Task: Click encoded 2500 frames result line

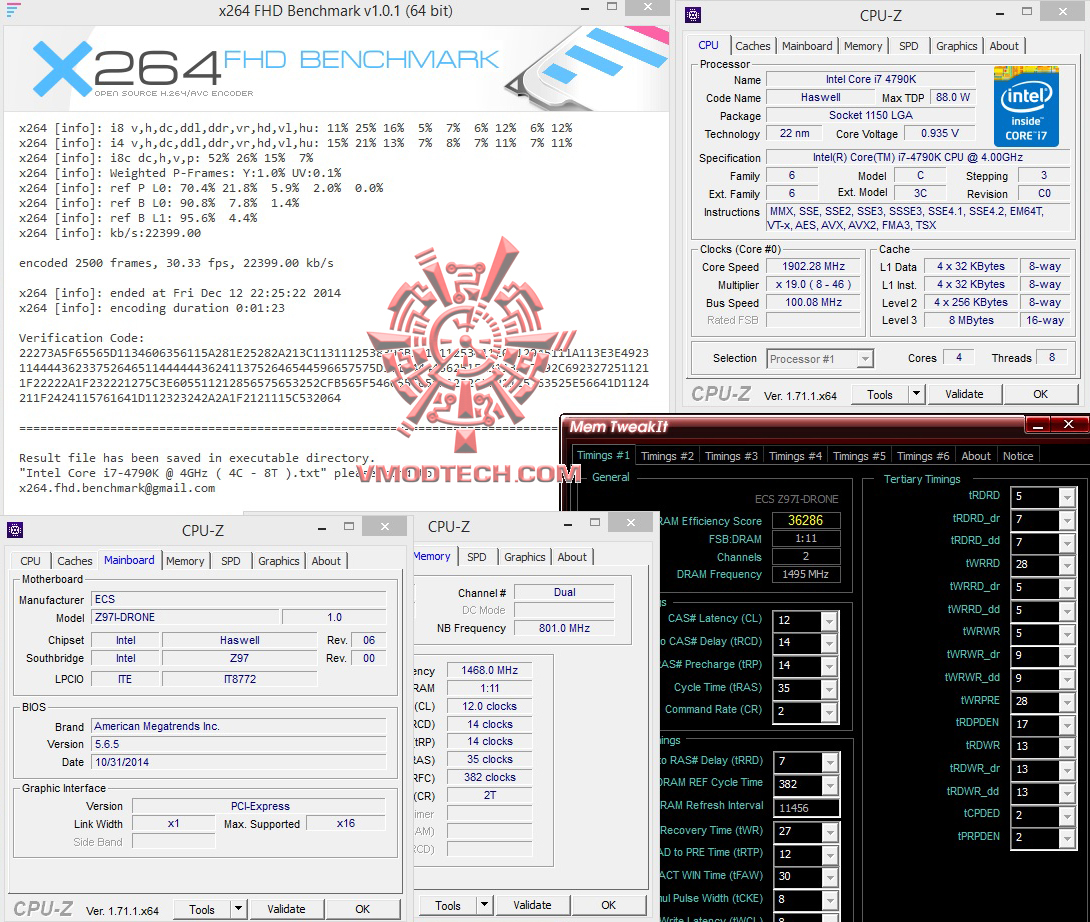Action: 176,263
